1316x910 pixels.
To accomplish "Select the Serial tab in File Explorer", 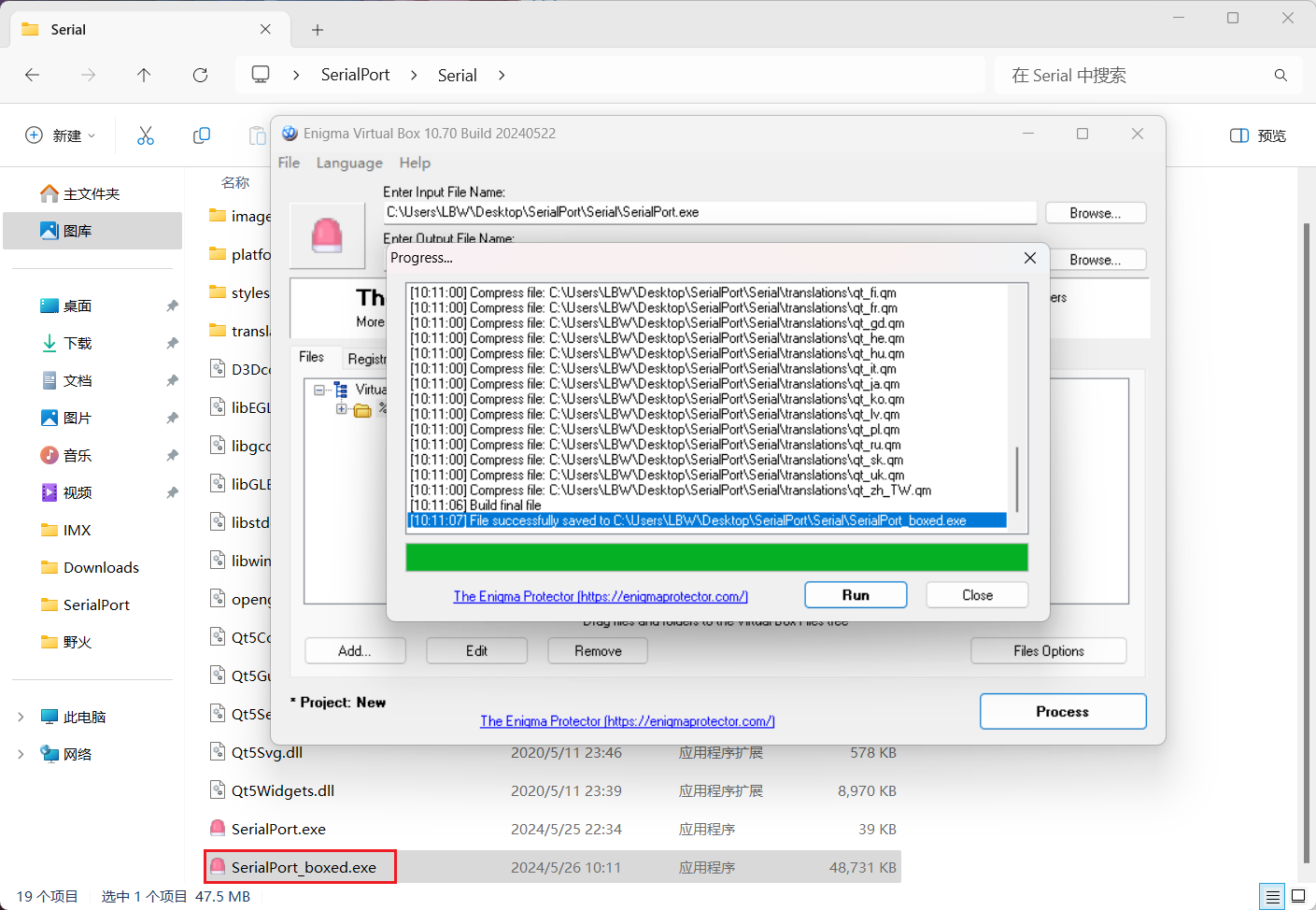I will point(149,30).
